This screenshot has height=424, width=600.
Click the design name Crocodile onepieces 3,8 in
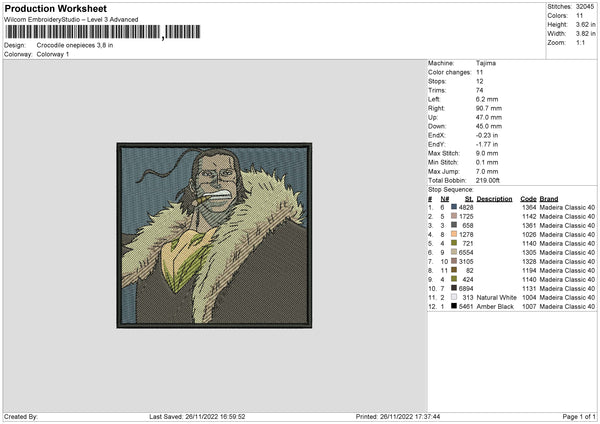[75, 45]
